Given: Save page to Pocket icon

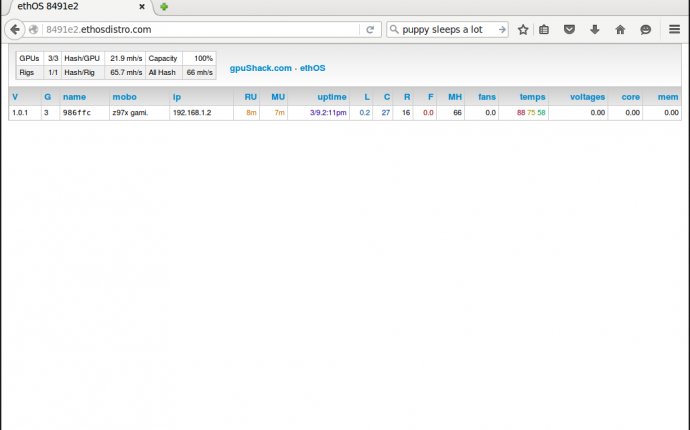Looking at the screenshot, I should pos(569,29).
